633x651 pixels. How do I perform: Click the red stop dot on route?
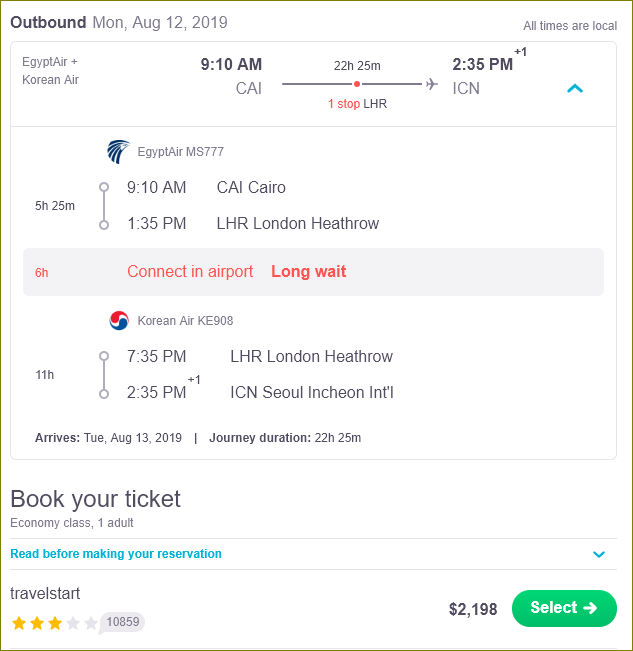pyautogui.click(x=357, y=84)
